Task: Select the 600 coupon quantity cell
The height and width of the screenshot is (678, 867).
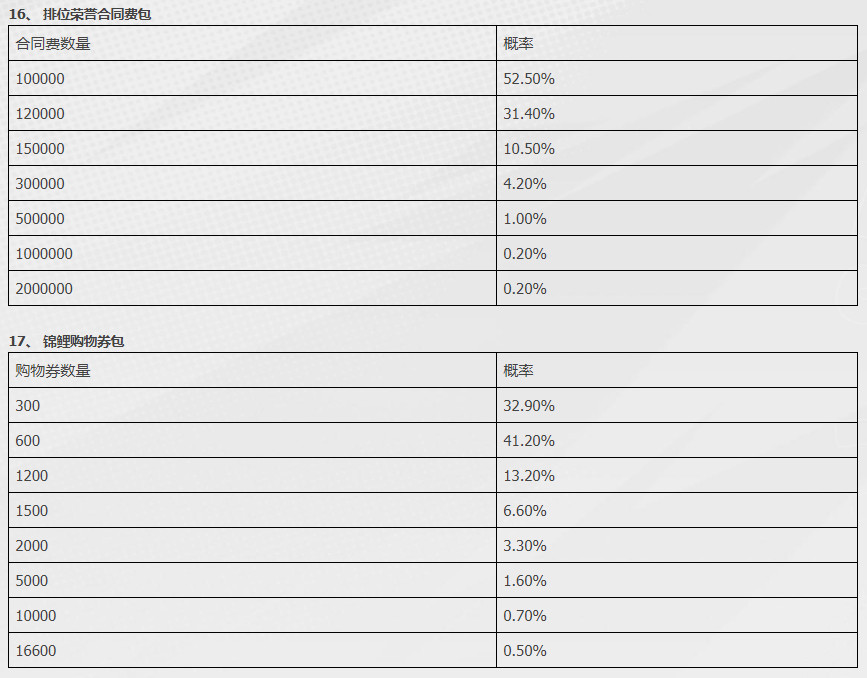Action: click(252, 440)
